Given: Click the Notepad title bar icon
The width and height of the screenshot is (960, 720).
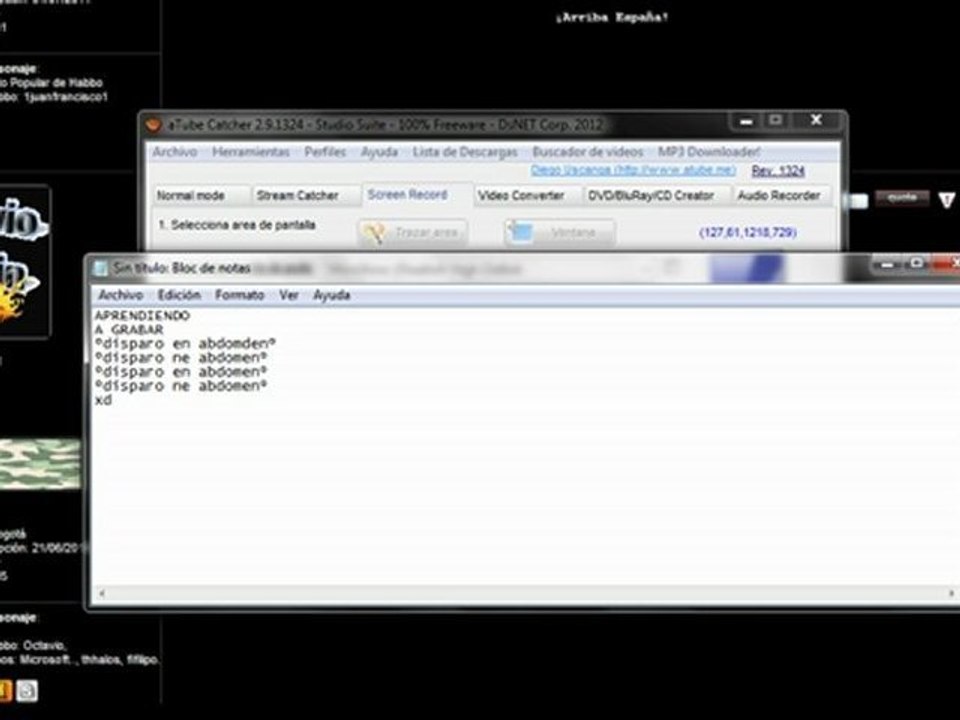Looking at the screenshot, I should coord(100,268).
